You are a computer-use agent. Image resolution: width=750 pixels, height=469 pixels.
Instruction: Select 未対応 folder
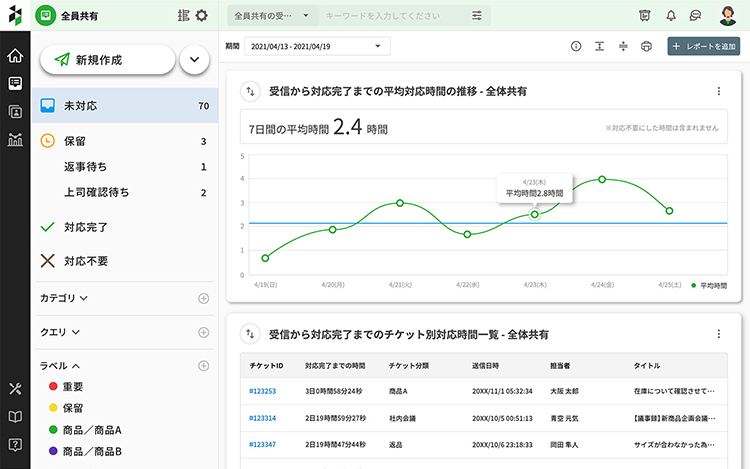125,106
